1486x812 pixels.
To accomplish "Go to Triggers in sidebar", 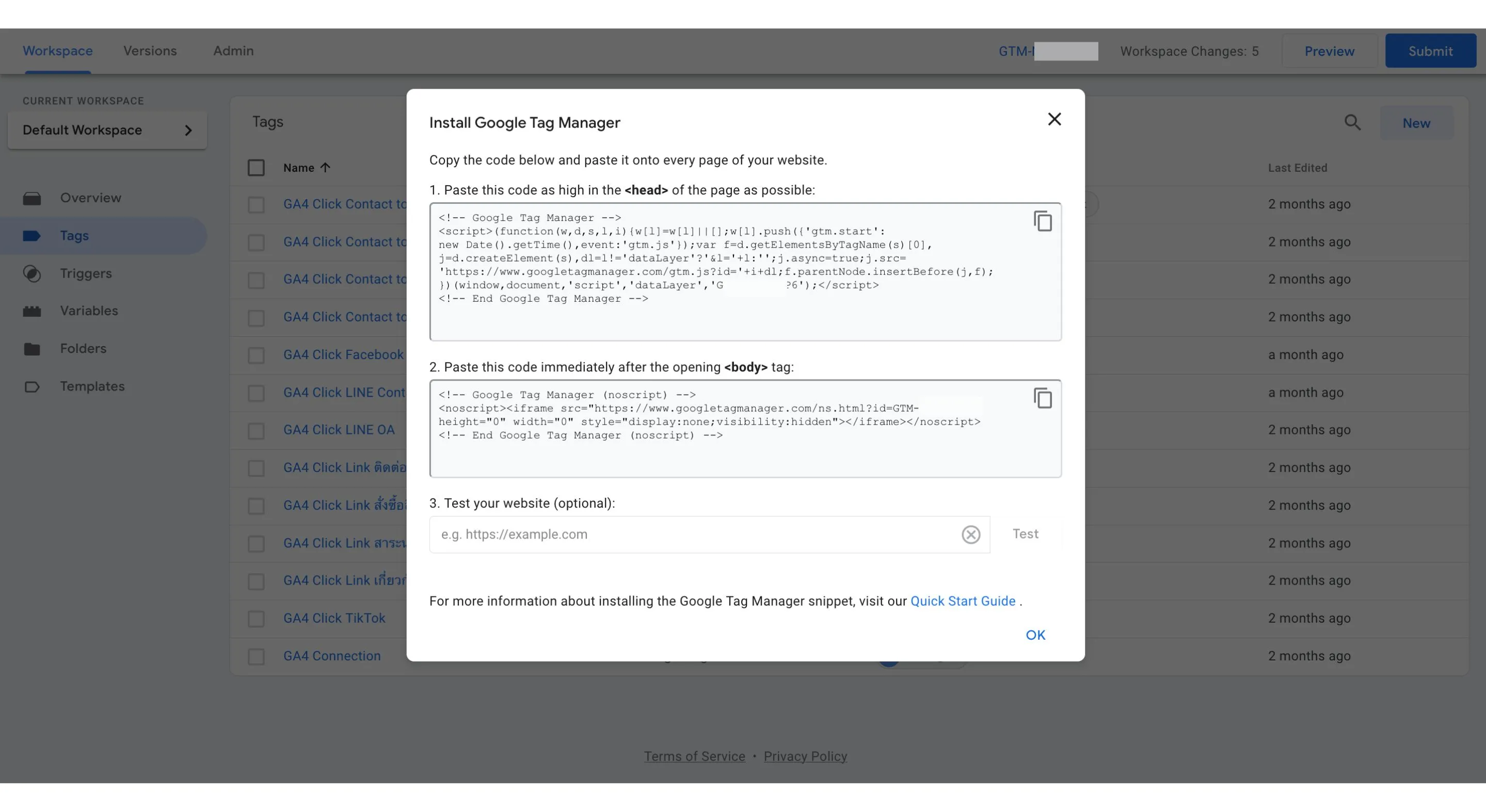I will (x=86, y=273).
